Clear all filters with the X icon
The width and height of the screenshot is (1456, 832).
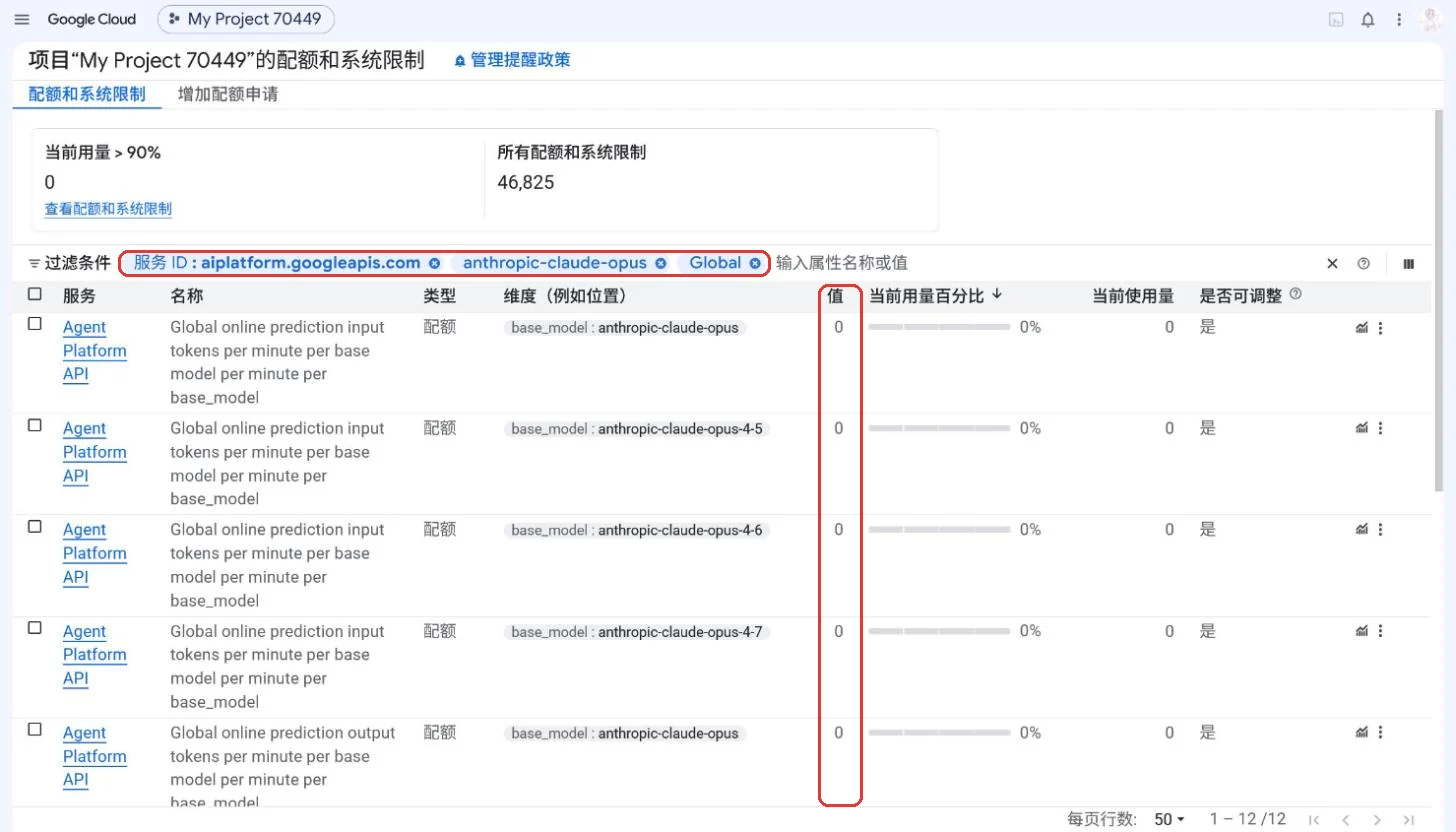(x=1332, y=264)
